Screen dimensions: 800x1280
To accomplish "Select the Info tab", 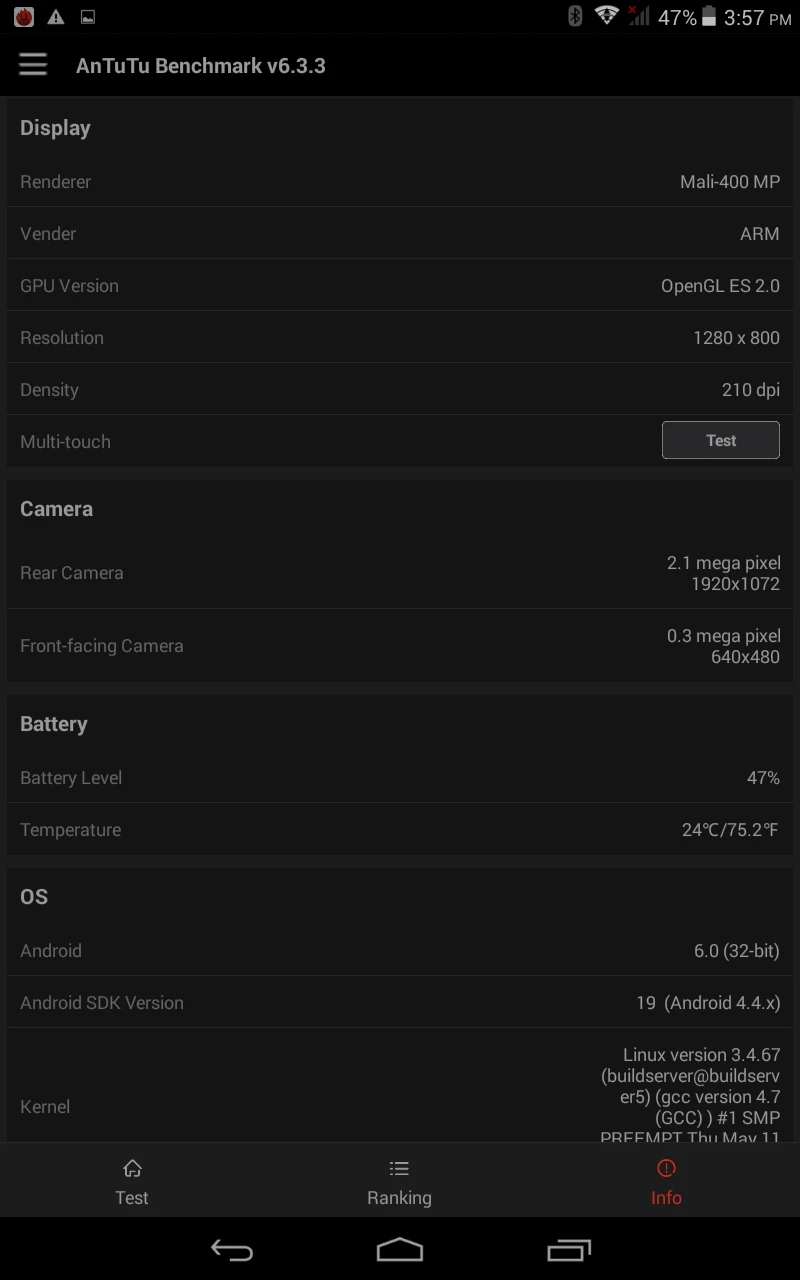I will [666, 1182].
